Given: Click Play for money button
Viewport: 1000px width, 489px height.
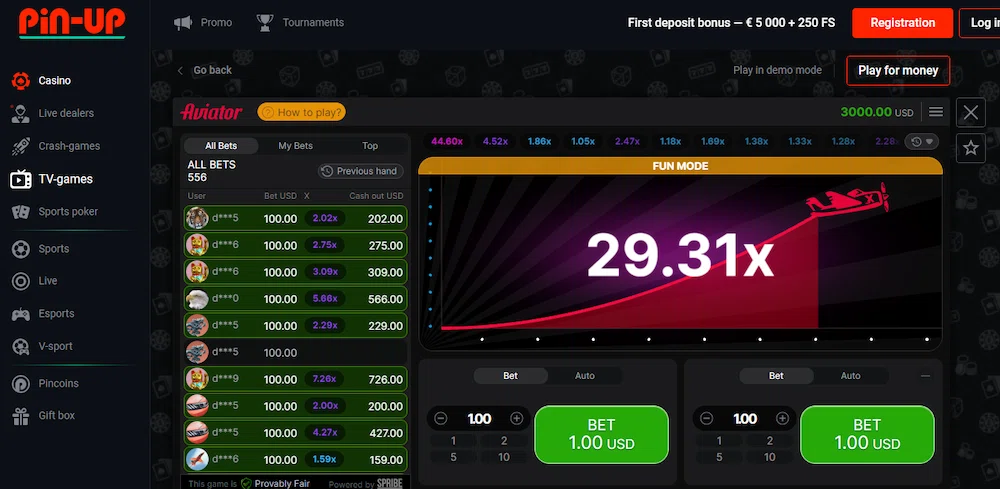Looking at the screenshot, I should point(898,71).
